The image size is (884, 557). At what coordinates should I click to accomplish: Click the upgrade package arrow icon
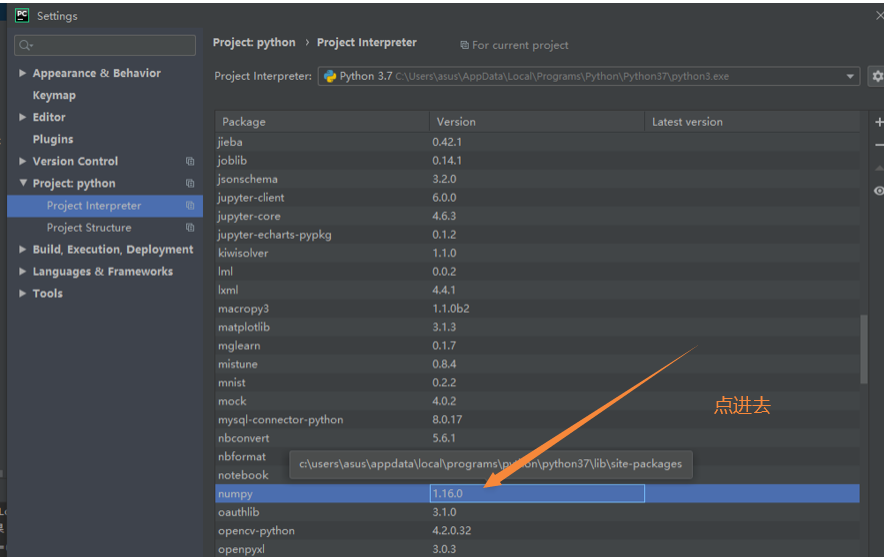pos(879,168)
